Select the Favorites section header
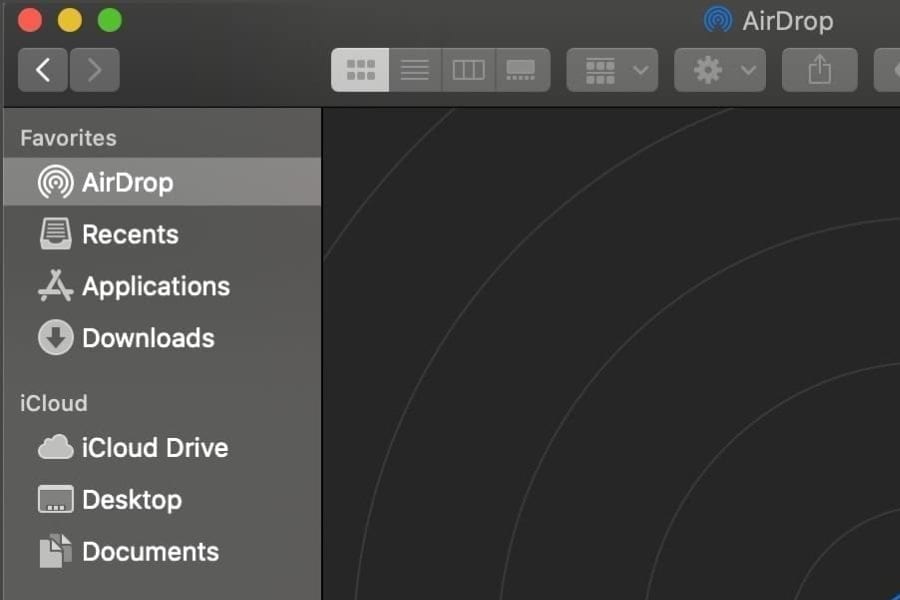 67,137
